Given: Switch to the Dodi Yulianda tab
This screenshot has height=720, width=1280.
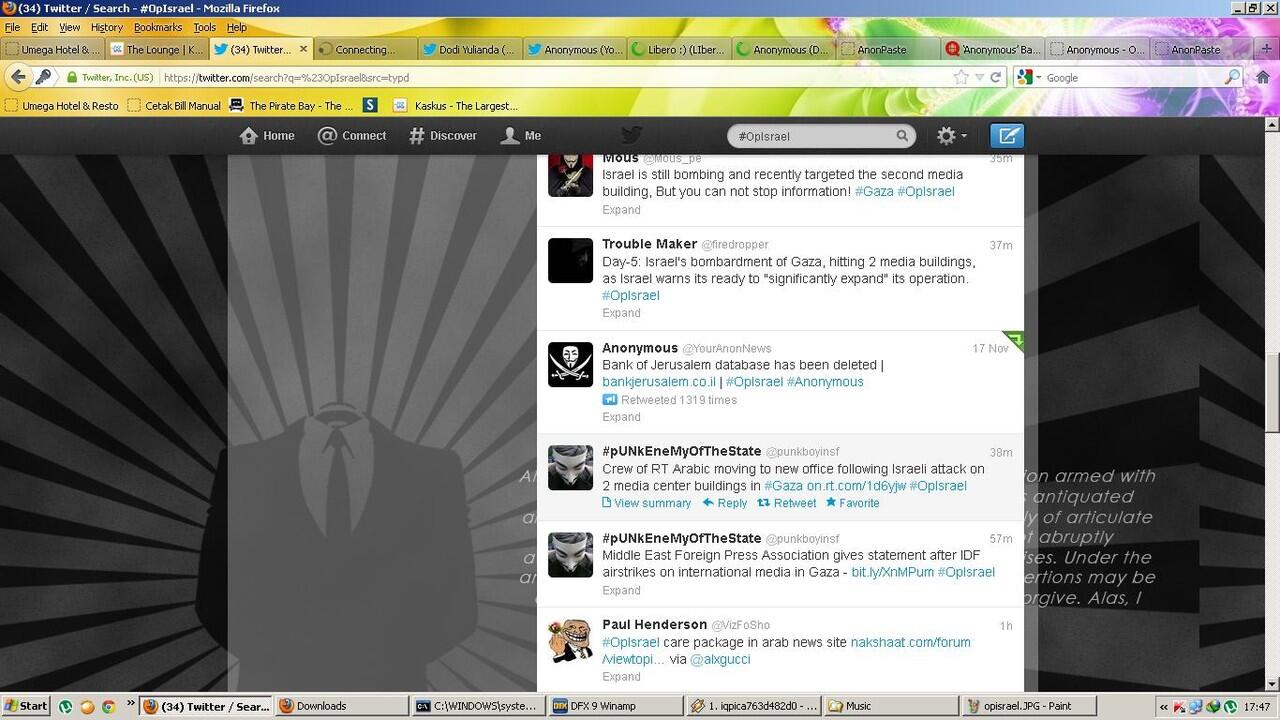Looking at the screenshot, I should coord(469,49).
